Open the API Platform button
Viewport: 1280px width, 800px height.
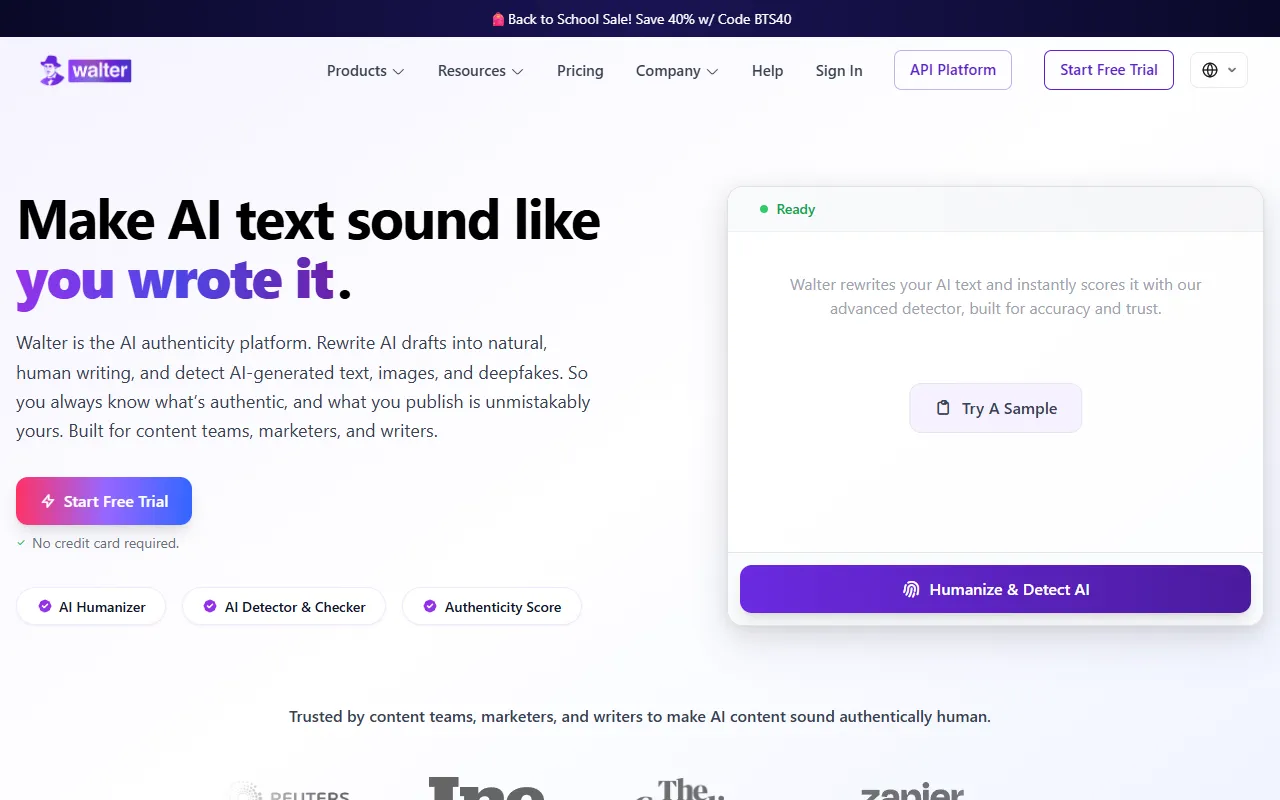953,70
